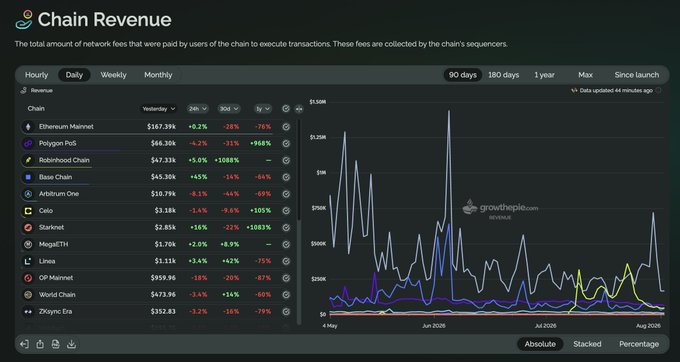Switch chart to Percentage mode
This screenshot has width=680, height=362.
pyautogui.click(x=639, y=344)
